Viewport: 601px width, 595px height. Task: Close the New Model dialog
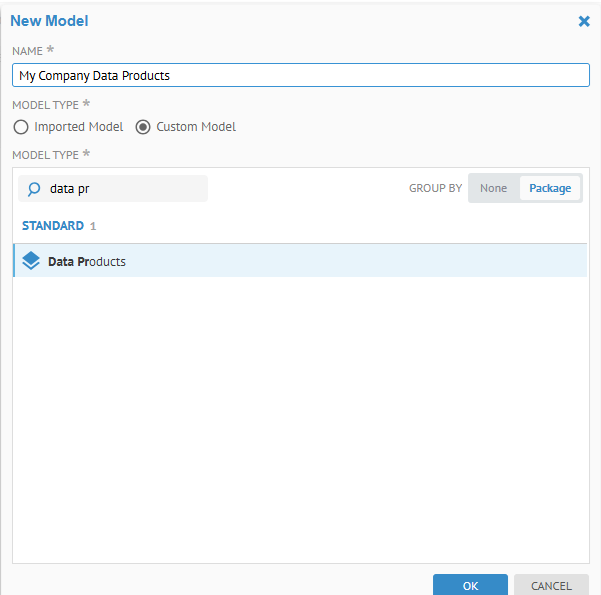584,20
